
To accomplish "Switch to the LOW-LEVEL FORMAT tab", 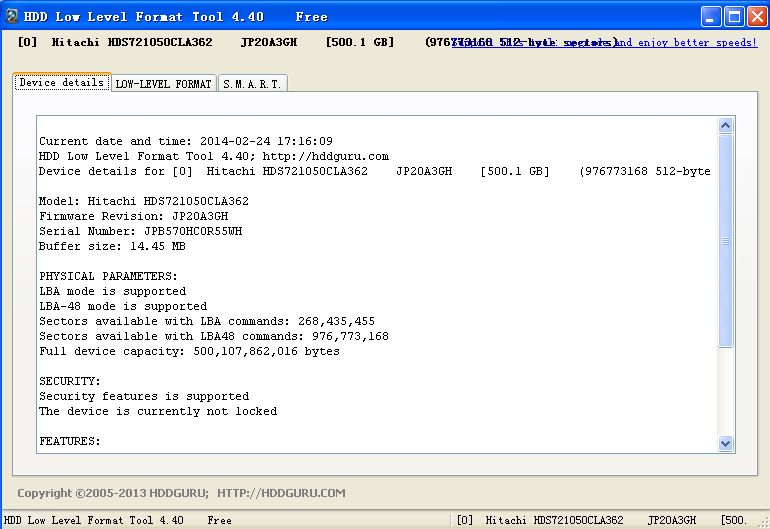I will tap(164, 84).
